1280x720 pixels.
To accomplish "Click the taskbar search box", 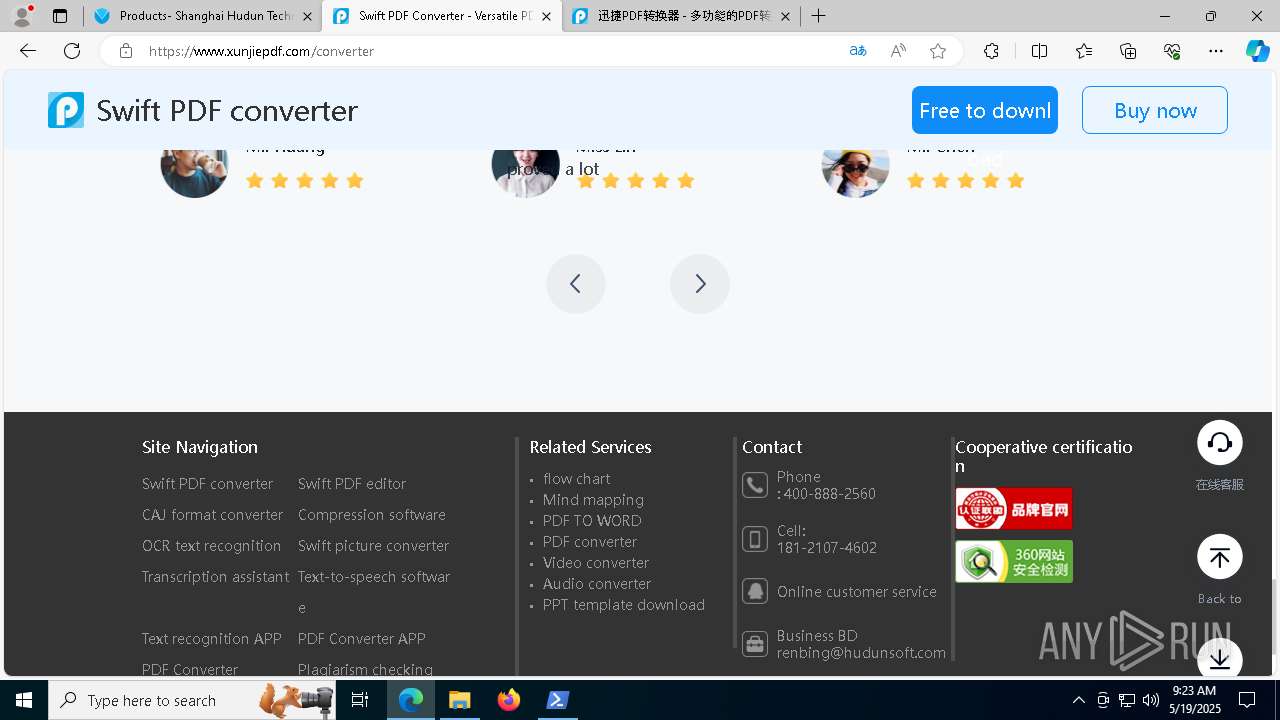I will coord(192,700).
